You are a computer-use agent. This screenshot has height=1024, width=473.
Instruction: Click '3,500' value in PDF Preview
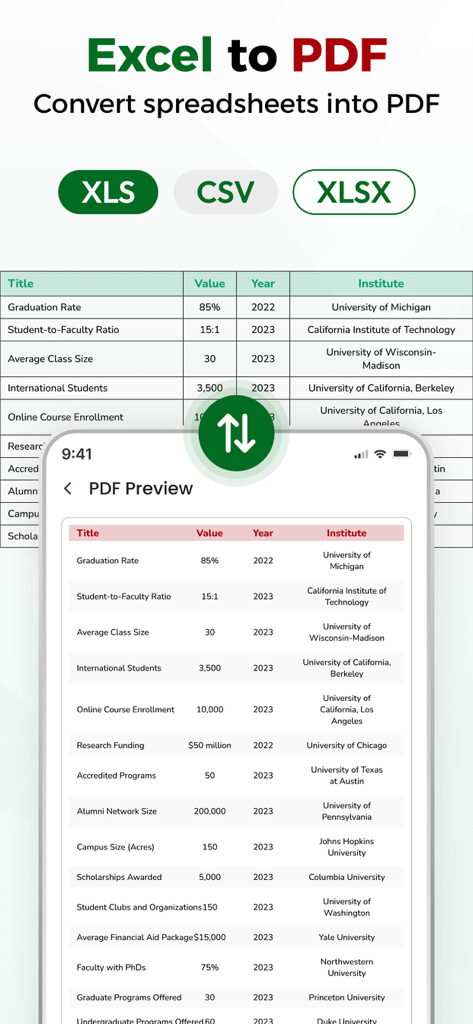pyautogui.click(x=210, y=668)
